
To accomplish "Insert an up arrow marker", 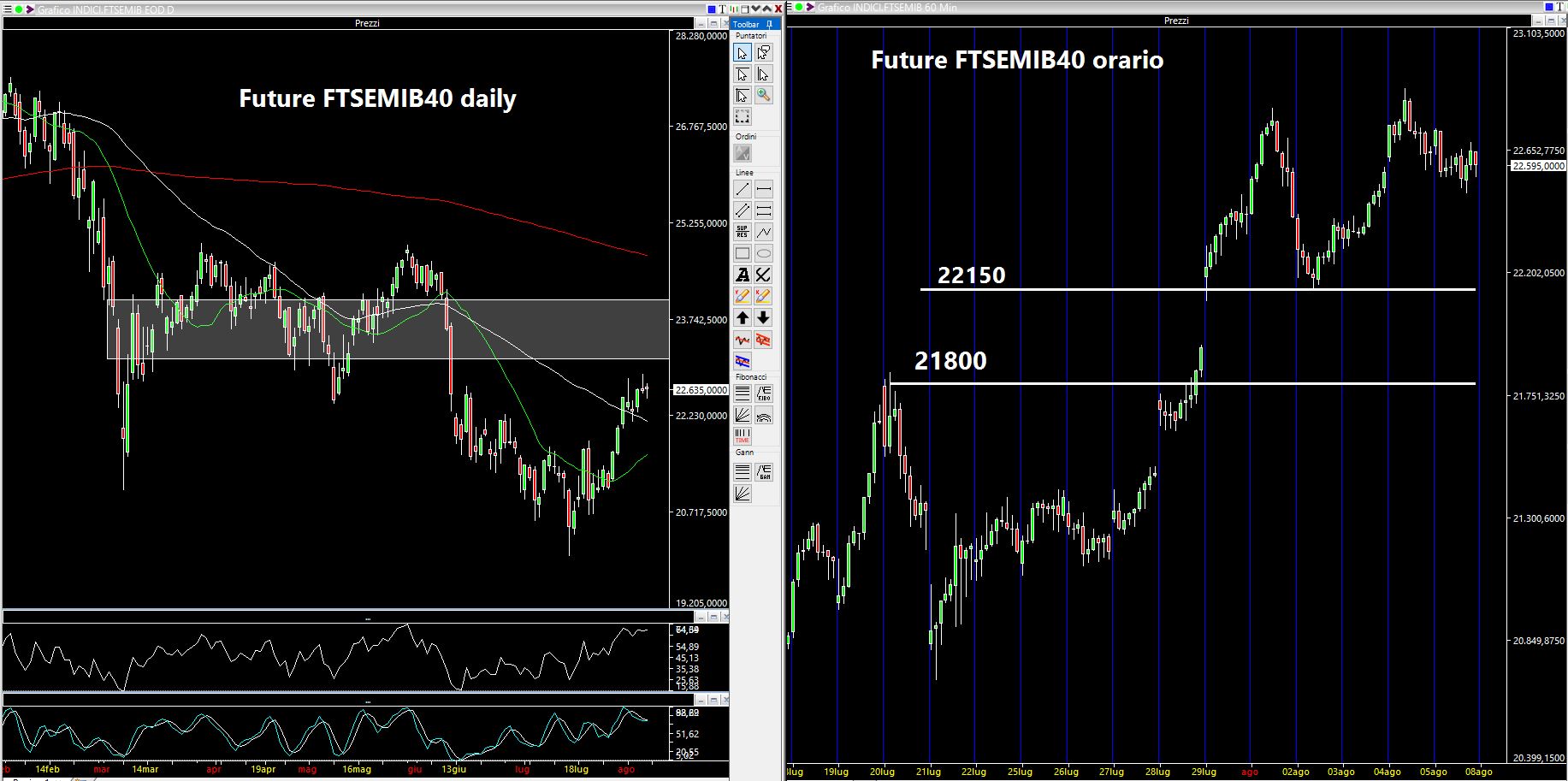I will click(743, 317).
